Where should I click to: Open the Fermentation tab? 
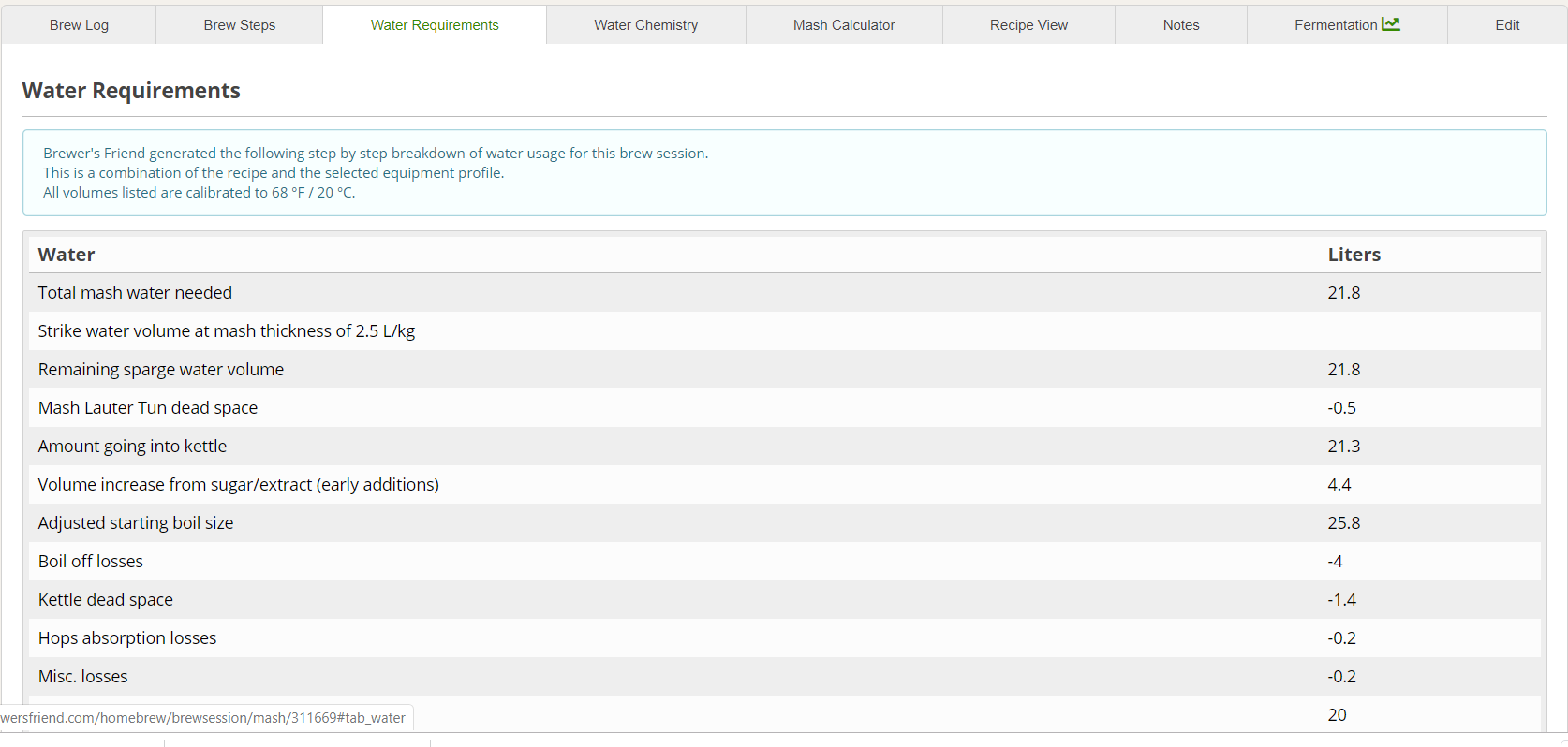point(1347,25)
